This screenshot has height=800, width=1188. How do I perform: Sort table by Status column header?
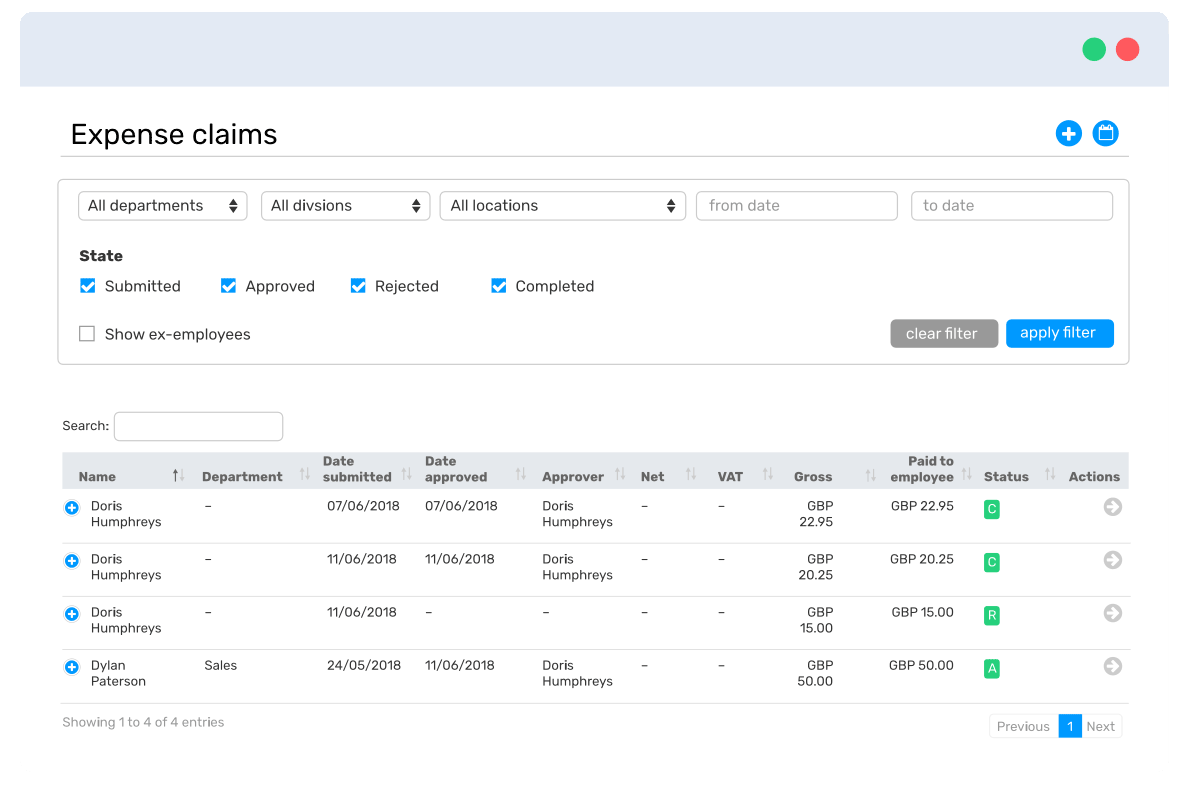1006,477
